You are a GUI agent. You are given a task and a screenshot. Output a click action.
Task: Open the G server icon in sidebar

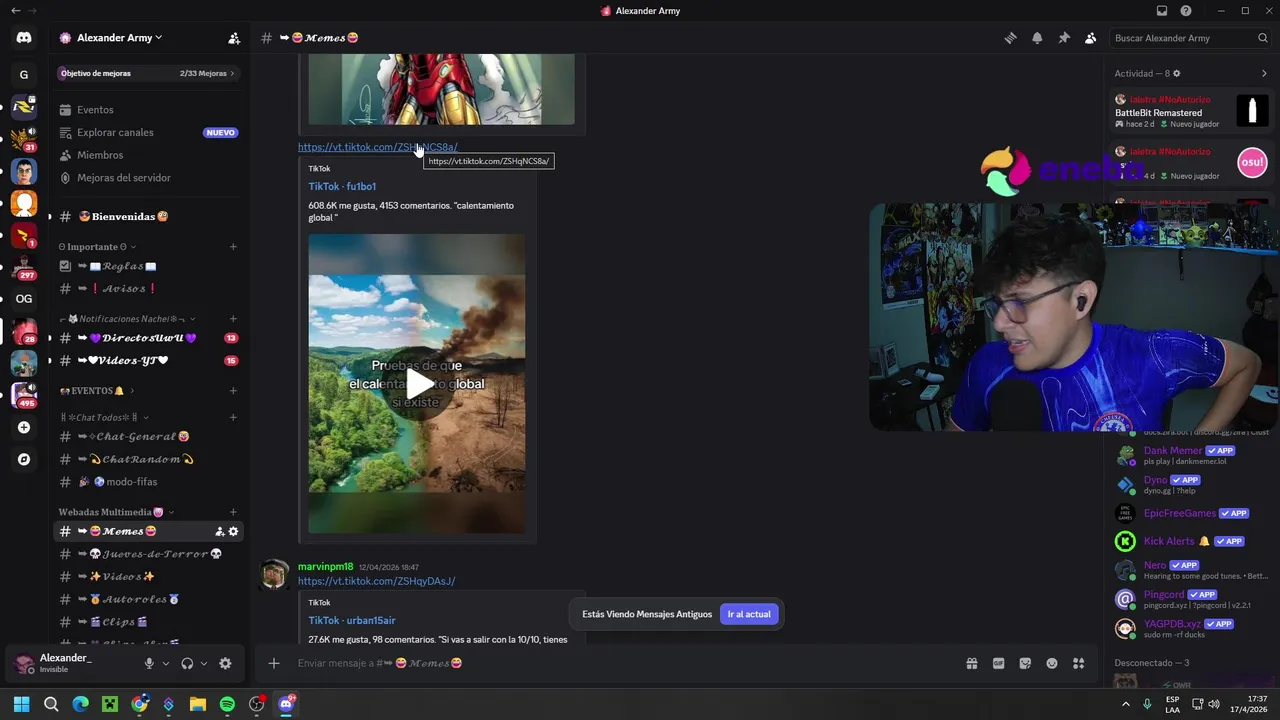coord(24,74)
